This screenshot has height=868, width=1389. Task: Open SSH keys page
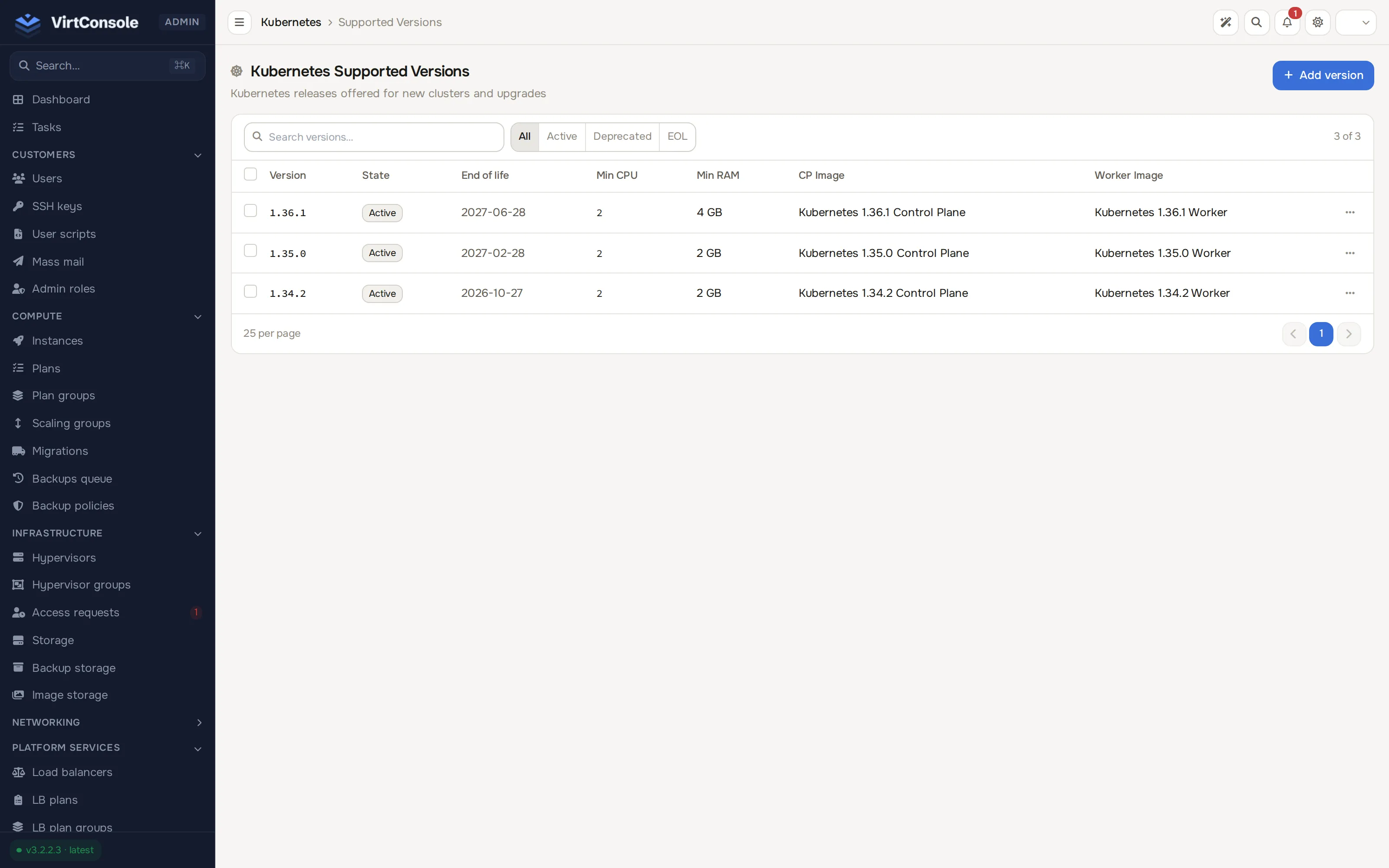click(x=107, y=206)
